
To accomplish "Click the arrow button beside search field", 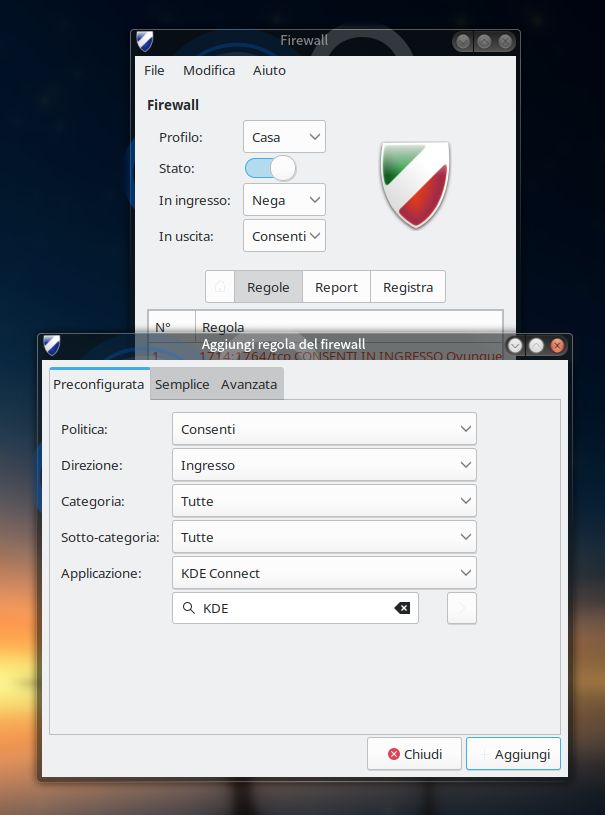I will 461,608.
